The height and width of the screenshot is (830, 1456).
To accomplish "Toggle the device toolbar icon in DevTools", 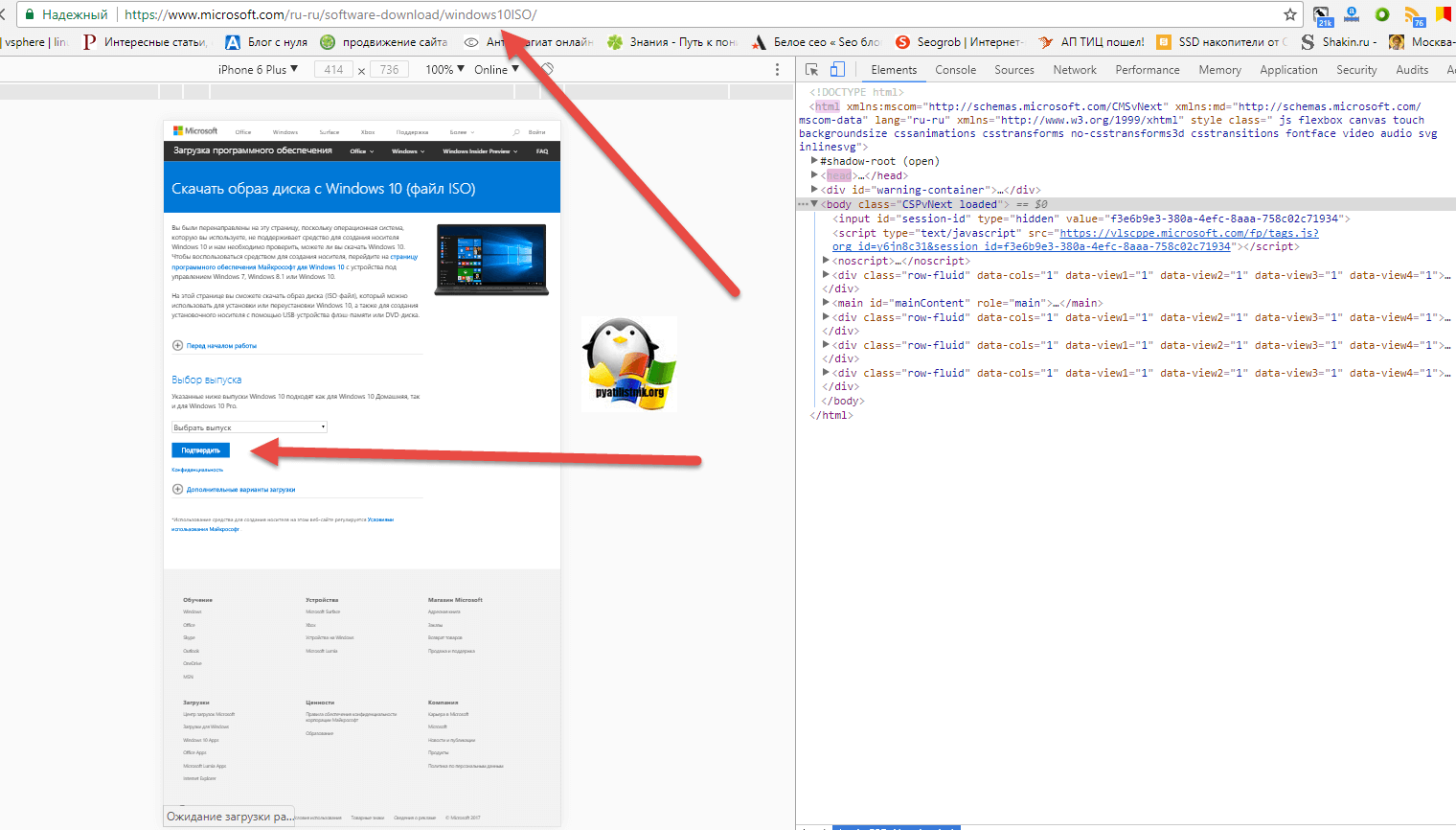I will [837, 70].
